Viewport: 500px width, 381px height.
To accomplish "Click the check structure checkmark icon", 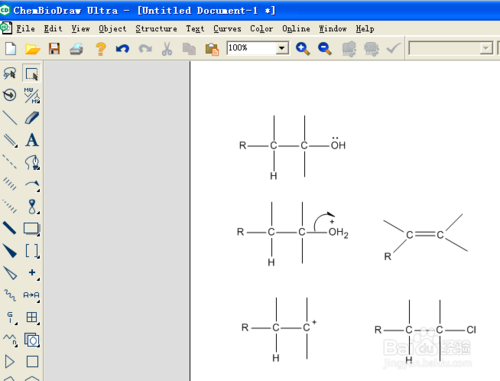I will [393, 49].
